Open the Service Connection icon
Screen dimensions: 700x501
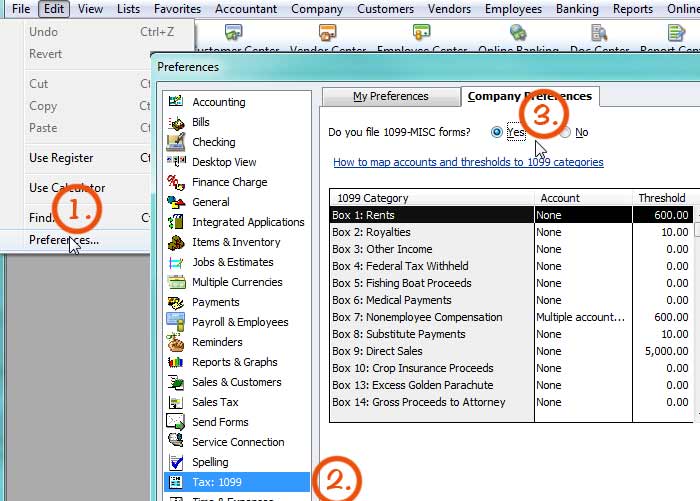[176, 441]
